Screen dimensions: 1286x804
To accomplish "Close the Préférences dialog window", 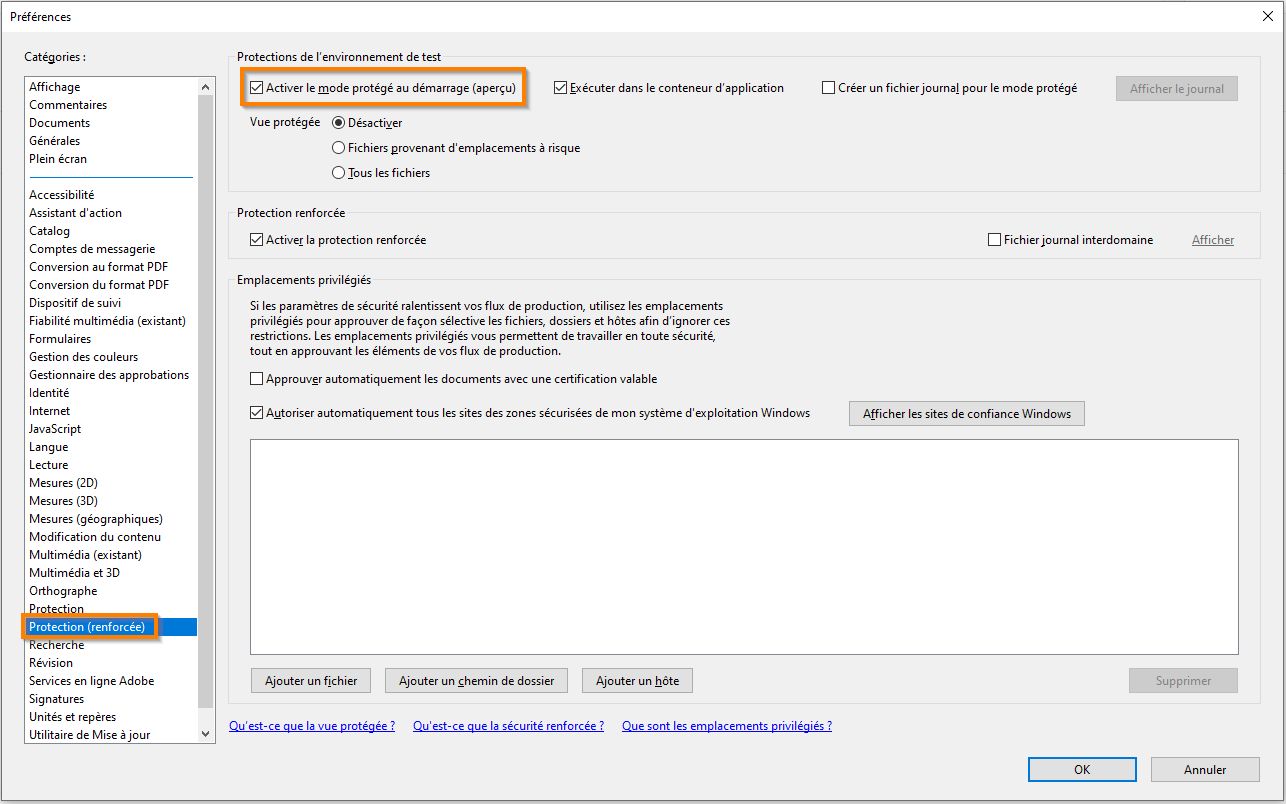I will tap(1267, 16).
